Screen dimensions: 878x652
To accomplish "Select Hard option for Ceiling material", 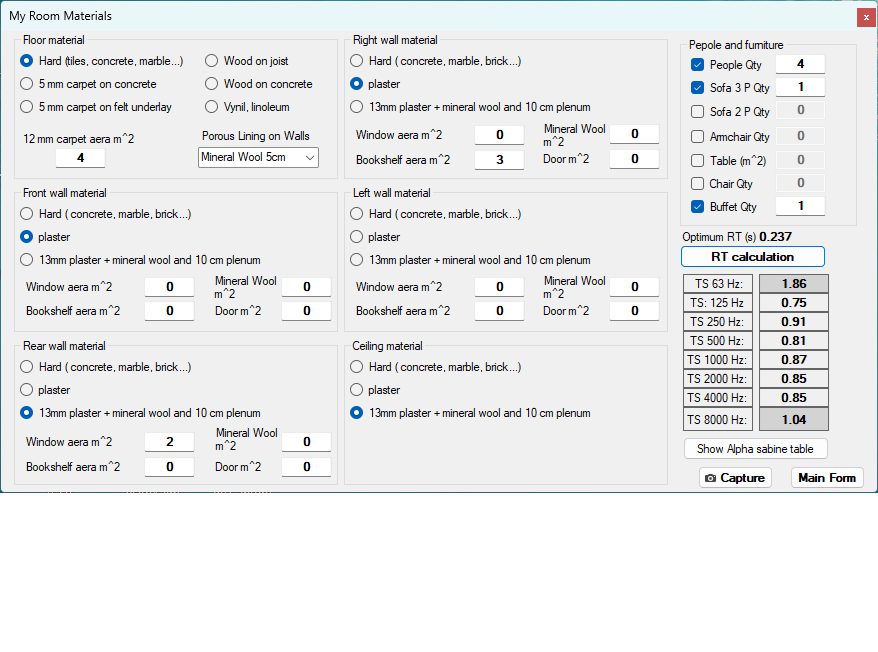I will (x=357, y=367).
